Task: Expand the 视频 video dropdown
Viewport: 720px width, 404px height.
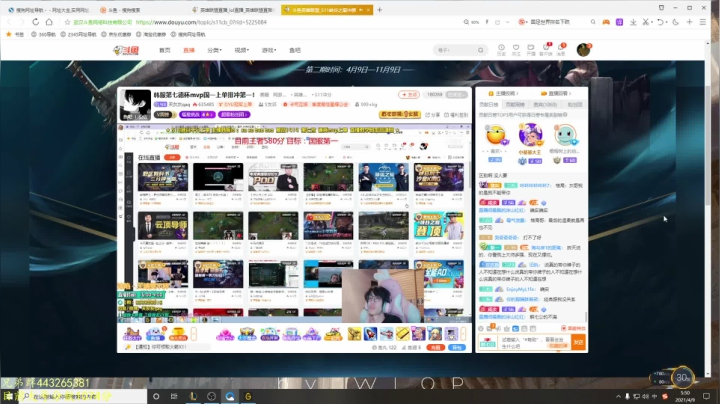Action: (x=241, y=50)
